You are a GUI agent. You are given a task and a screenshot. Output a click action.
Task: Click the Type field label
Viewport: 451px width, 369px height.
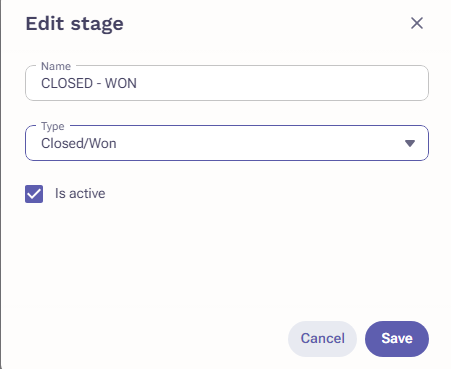[x=53, y=126]
